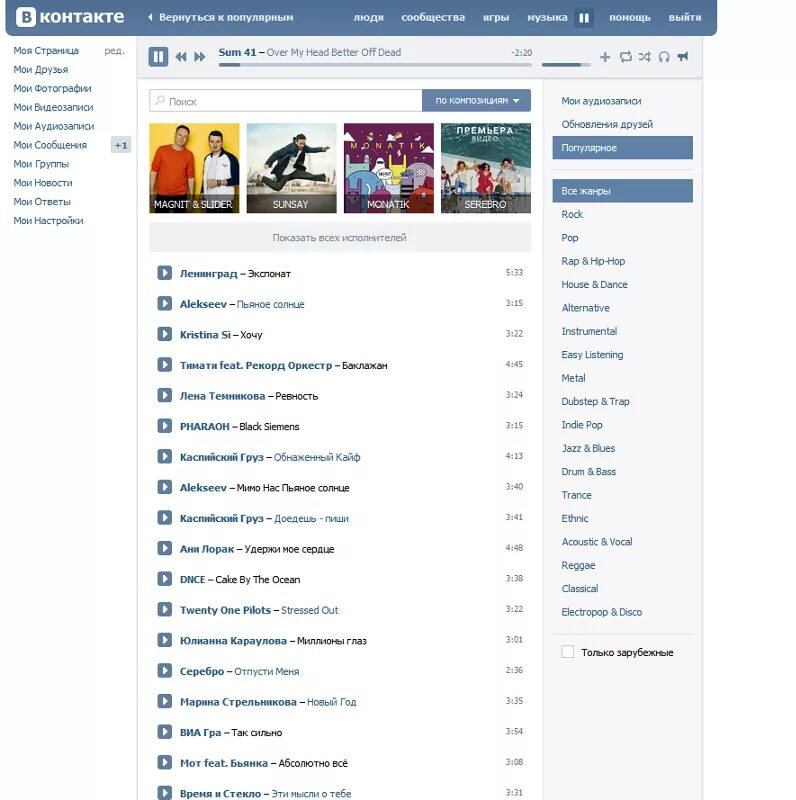796x800 pixels.
Task: Play Ани Лорак – Удержи мое сердце
Action: 164,548
